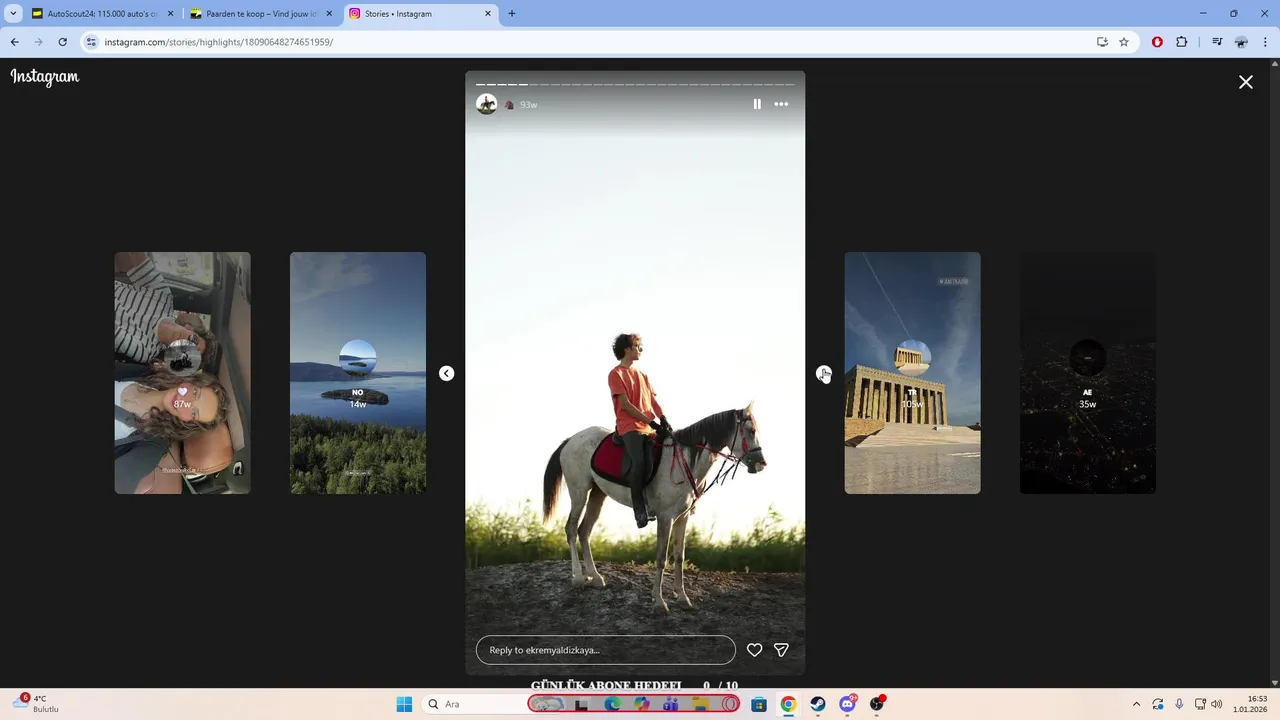Open Discord taskbar icon
The height and width of the screenshot is (720, 1280).
848,704
